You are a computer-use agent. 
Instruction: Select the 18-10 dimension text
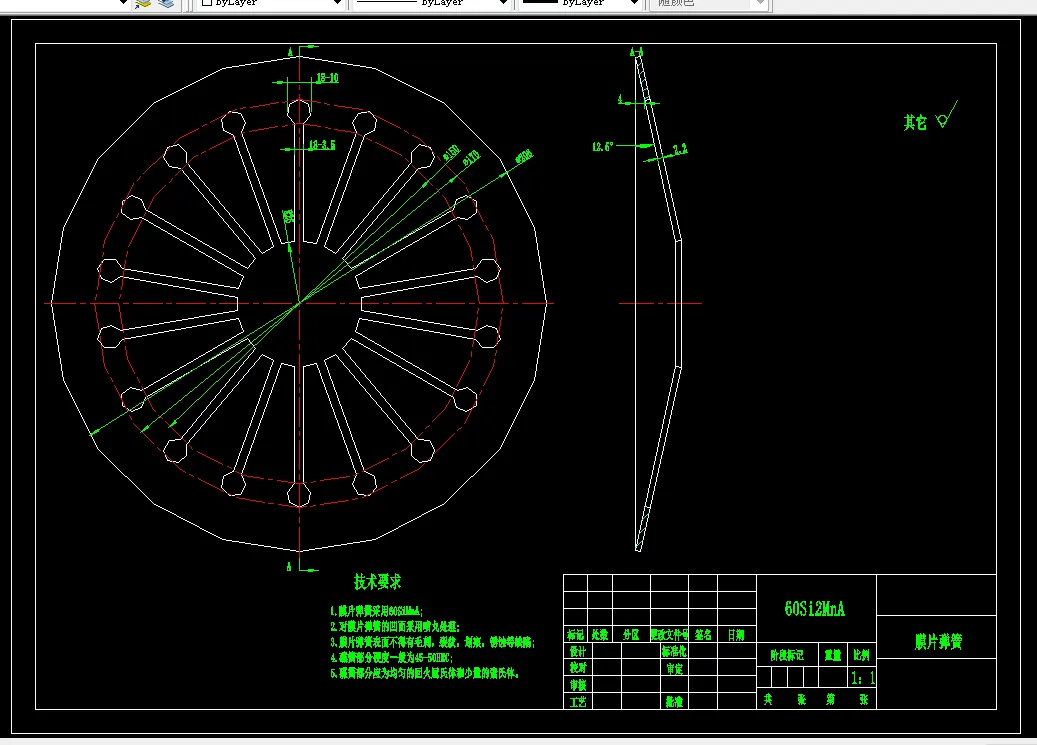[x=327, y=78]
